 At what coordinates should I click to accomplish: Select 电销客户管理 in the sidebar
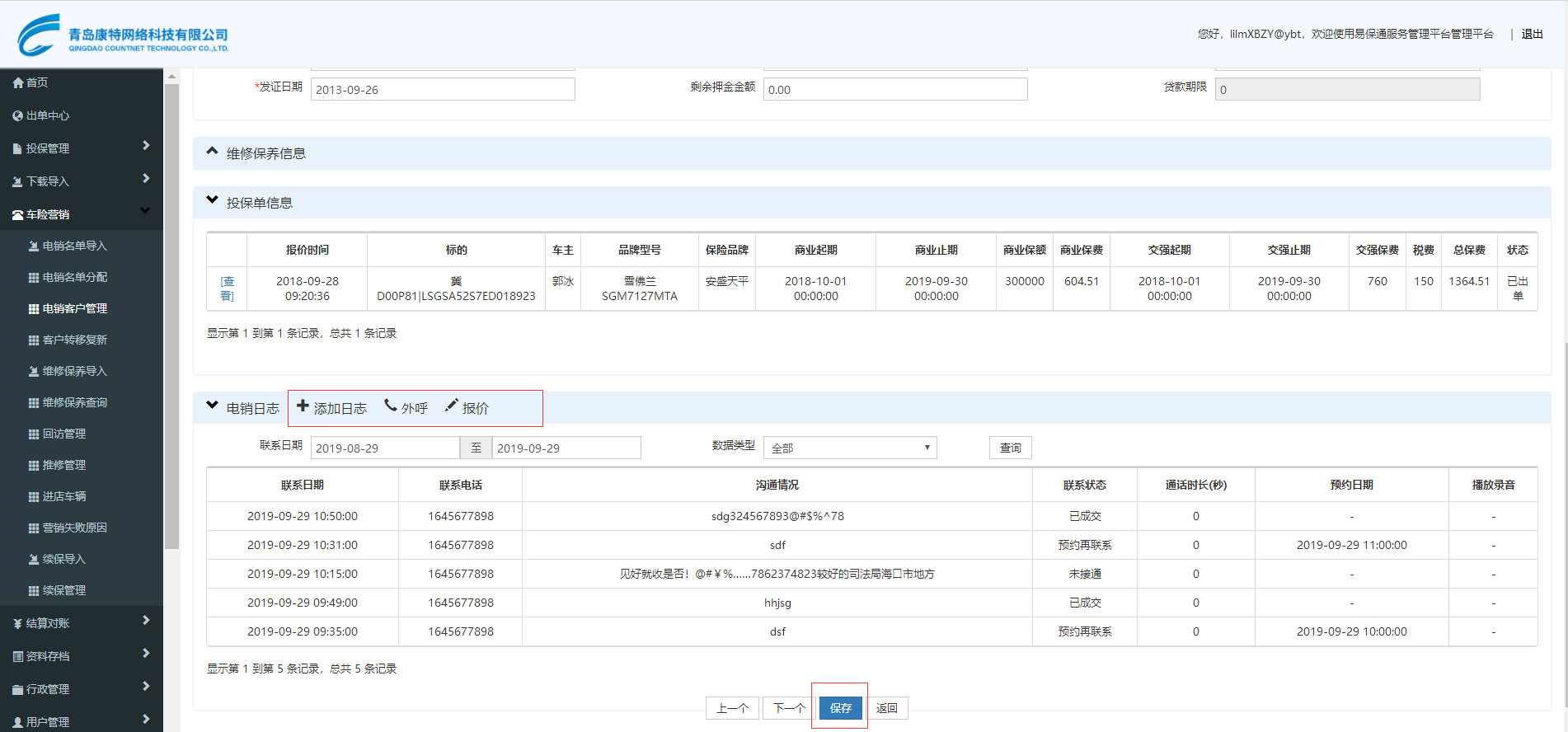click(74, 308)
